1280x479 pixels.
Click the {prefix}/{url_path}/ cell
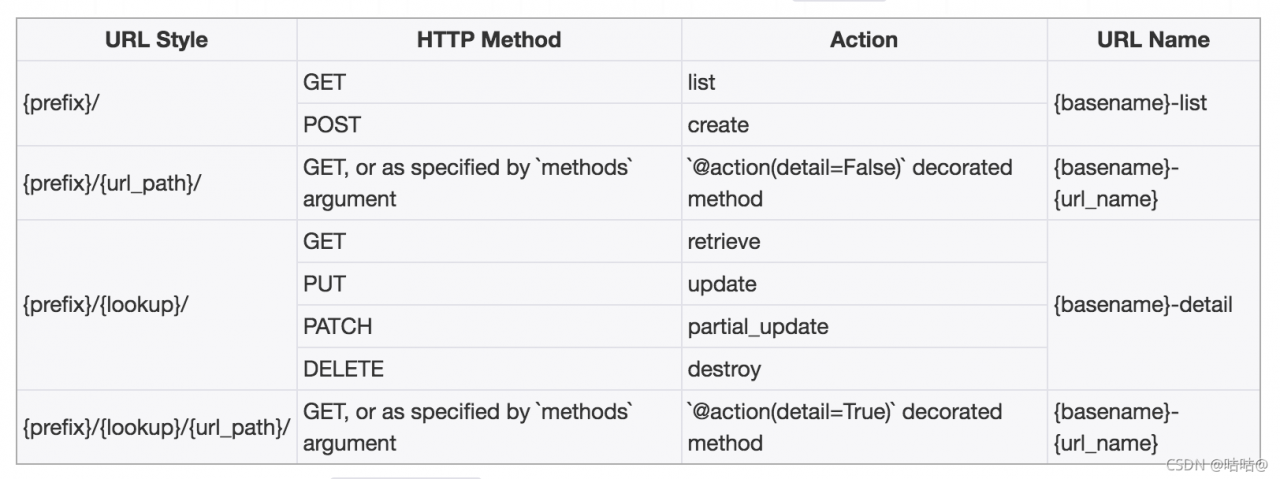point(156,183)
